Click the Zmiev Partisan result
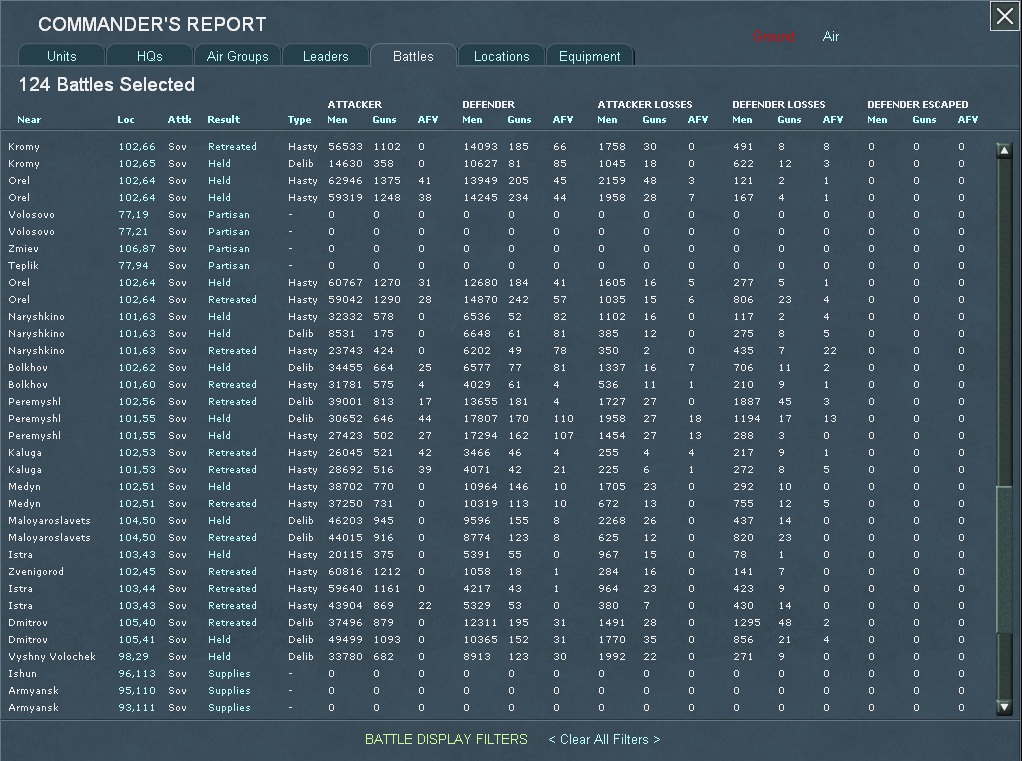Viewport: 1022px width, 761px height. 229,248
